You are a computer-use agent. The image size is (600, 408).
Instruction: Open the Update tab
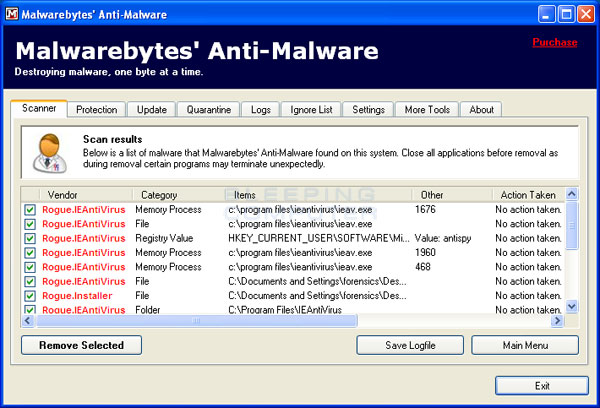pyautogui.click(x=152, y=110)
